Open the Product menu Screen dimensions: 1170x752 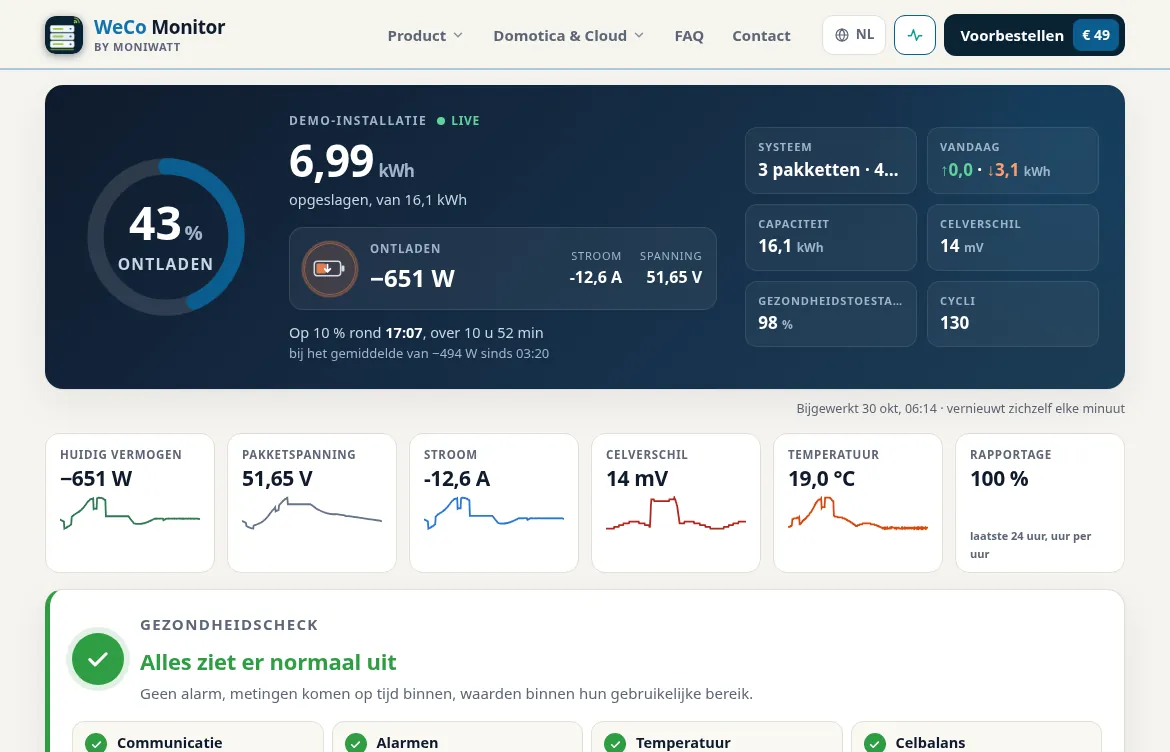[425, 35]
